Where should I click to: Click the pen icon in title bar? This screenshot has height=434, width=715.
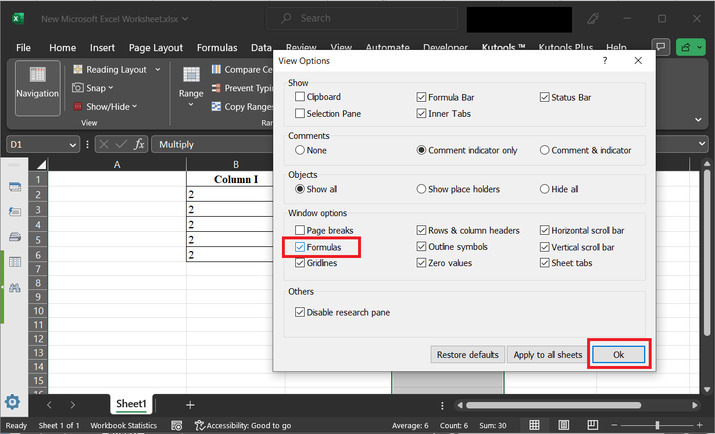[593, 18]
